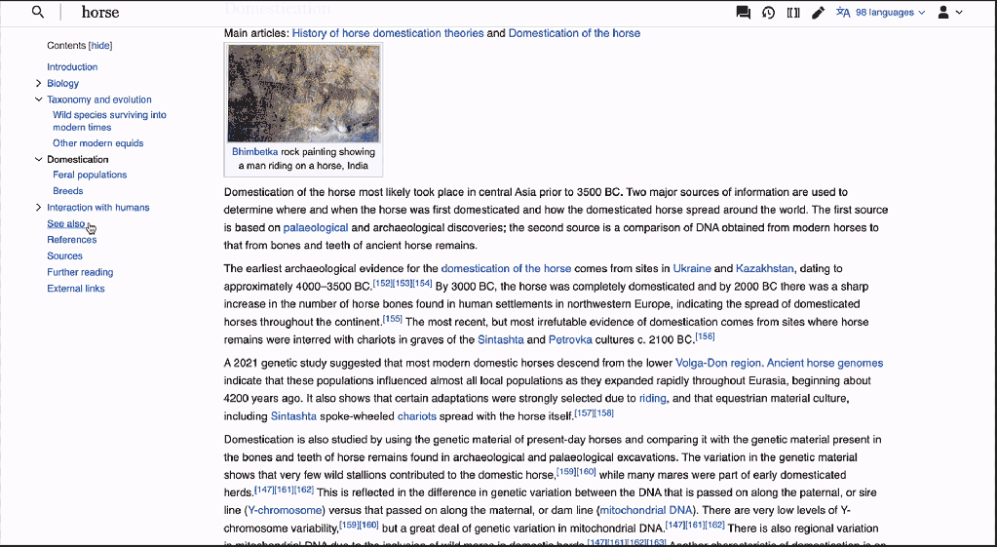Open the Talk page speech bubble icon
The height and width of the screenshot is (547, 997).
[743, 12]
